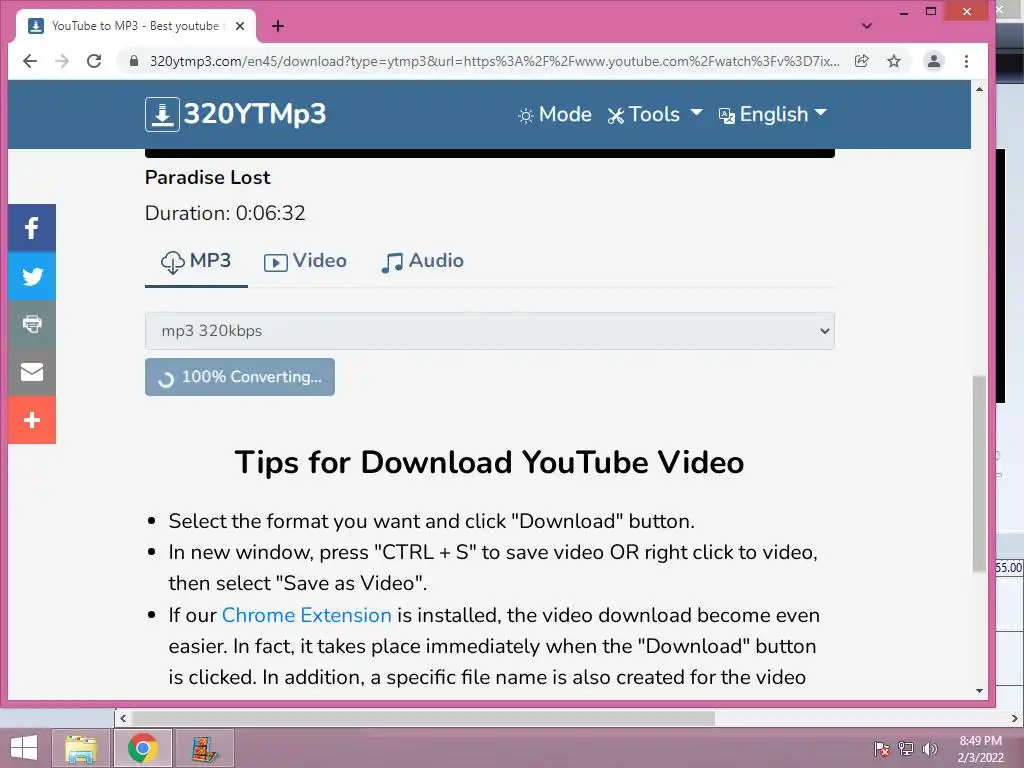Click the Action Center flag tray icon

coord(881,749)
